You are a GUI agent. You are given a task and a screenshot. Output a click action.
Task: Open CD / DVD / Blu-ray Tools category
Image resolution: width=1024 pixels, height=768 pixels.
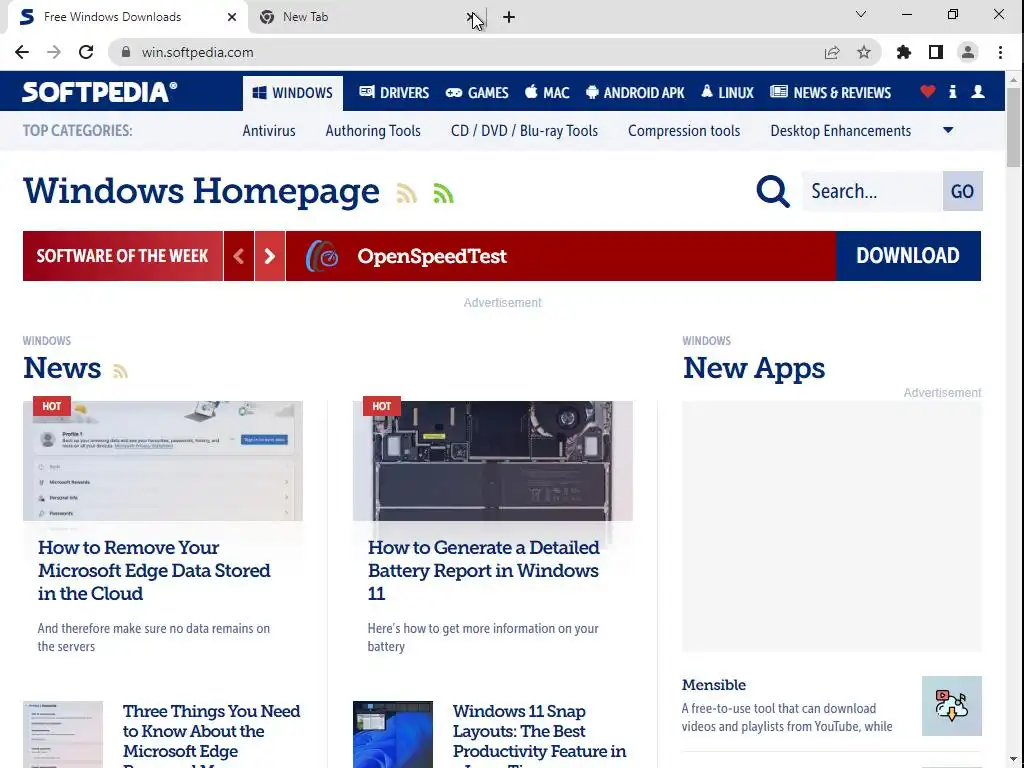pyautogui.click(x=524, y=131)
